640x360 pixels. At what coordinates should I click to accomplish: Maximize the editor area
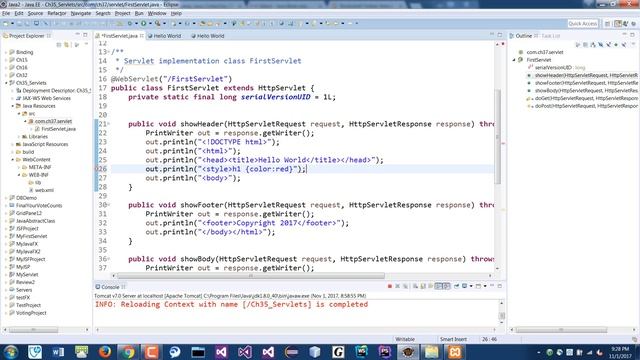pos(500,36)
